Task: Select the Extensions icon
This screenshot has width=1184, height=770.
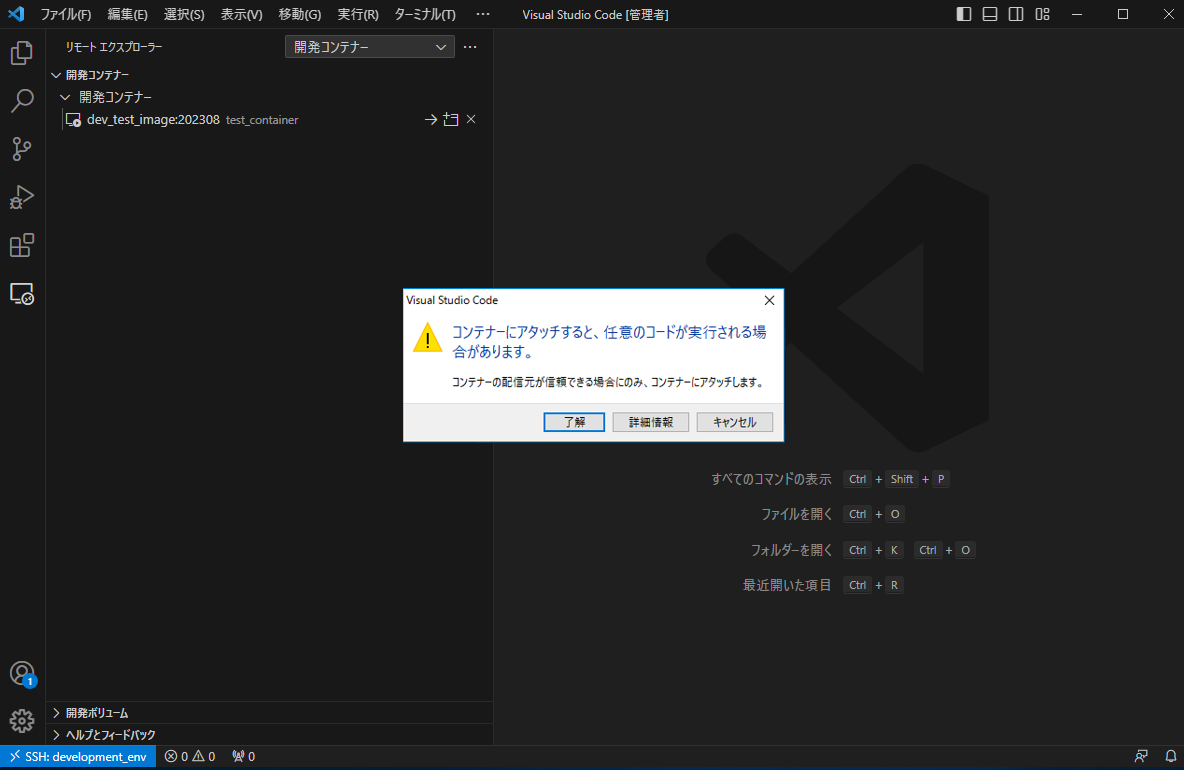Action: pos(21,245)
